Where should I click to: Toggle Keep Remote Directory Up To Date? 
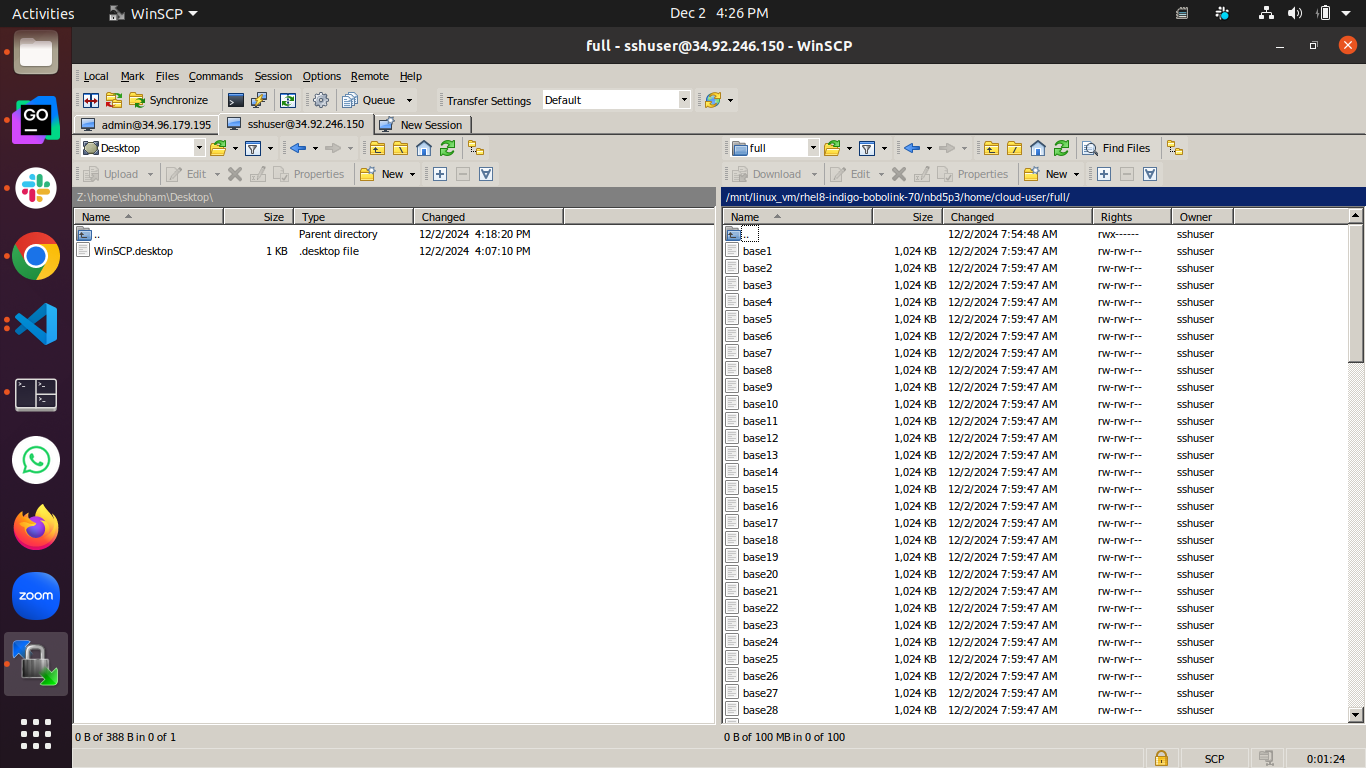[x=288, y=100]
